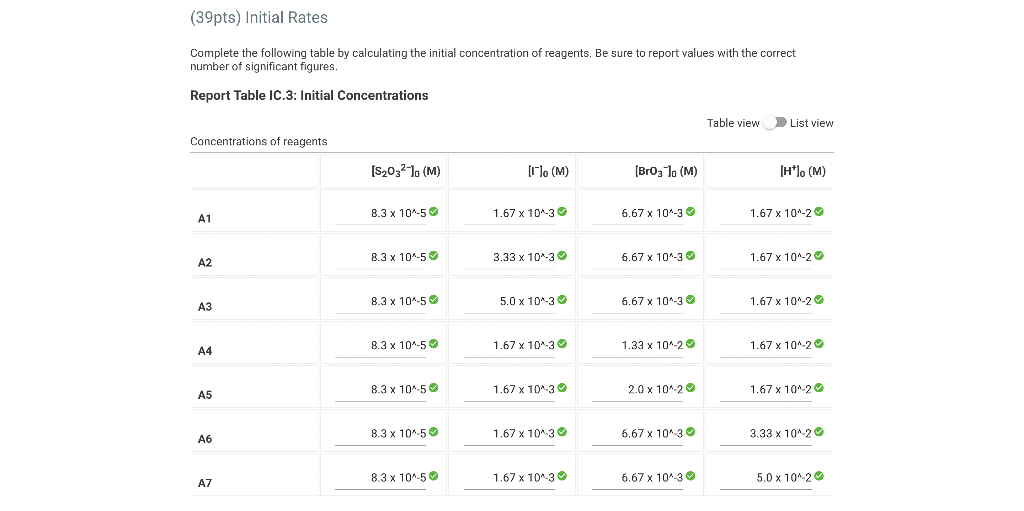
Task: Click green checkmark for A7 thiosulfate concentration
Action: coord(434,476)
